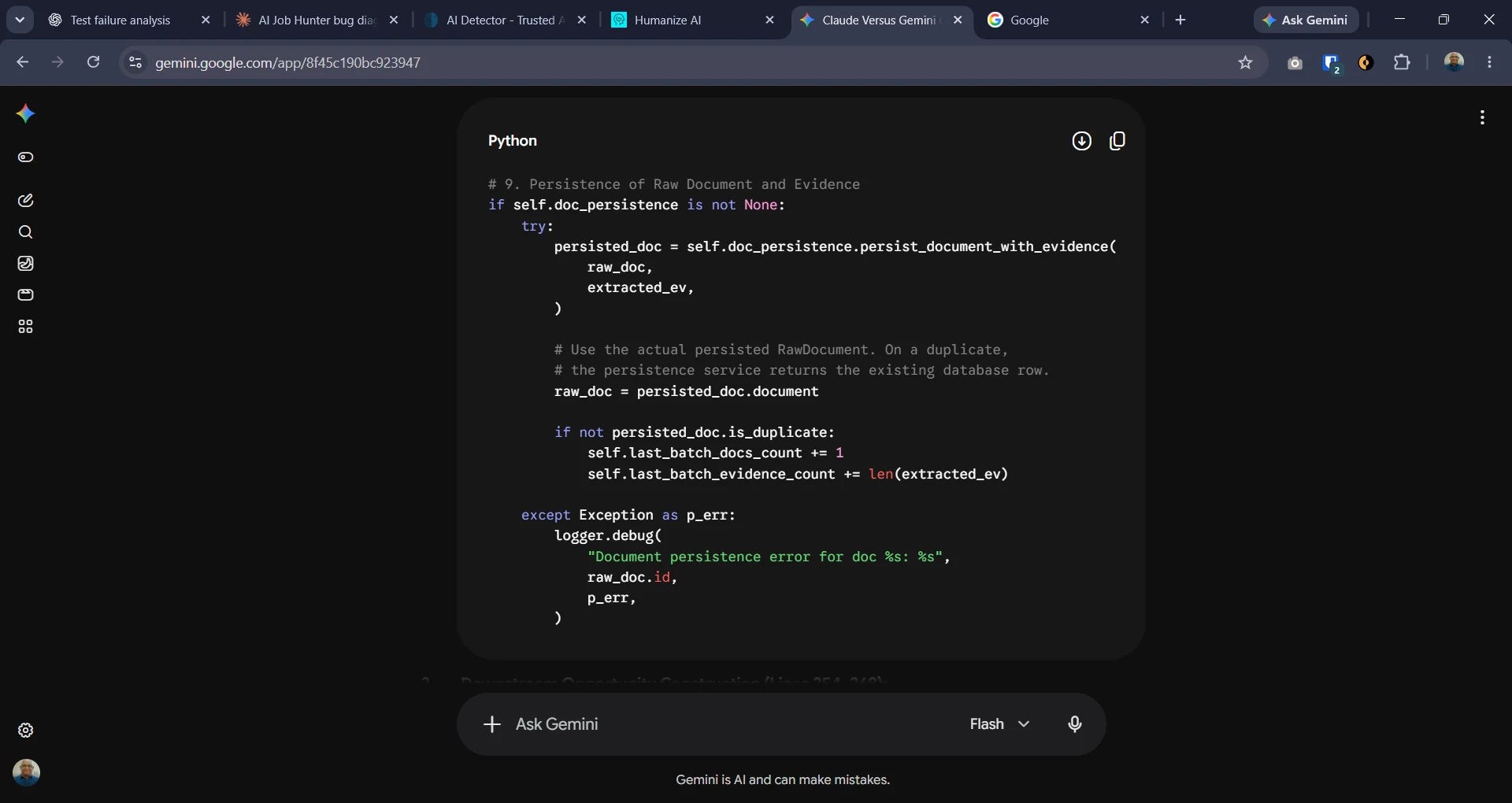
Task: Start a new chat via the pencil icon
Action: (25, 200)
